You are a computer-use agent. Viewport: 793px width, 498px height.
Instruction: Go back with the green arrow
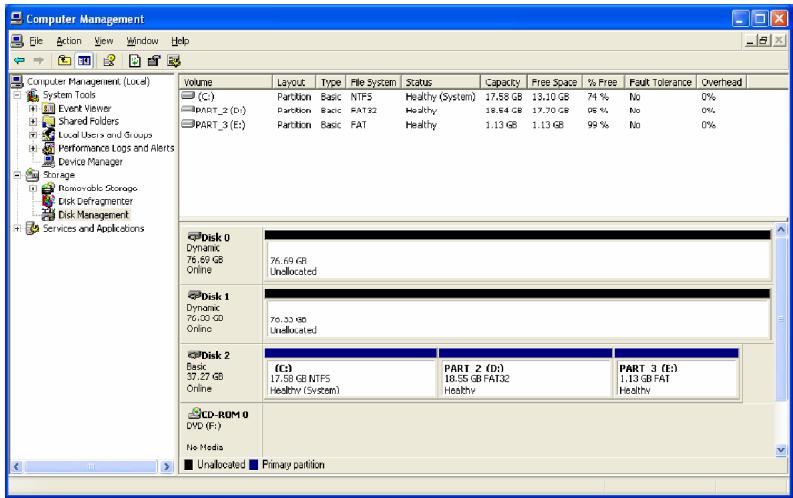click(19, 61)
